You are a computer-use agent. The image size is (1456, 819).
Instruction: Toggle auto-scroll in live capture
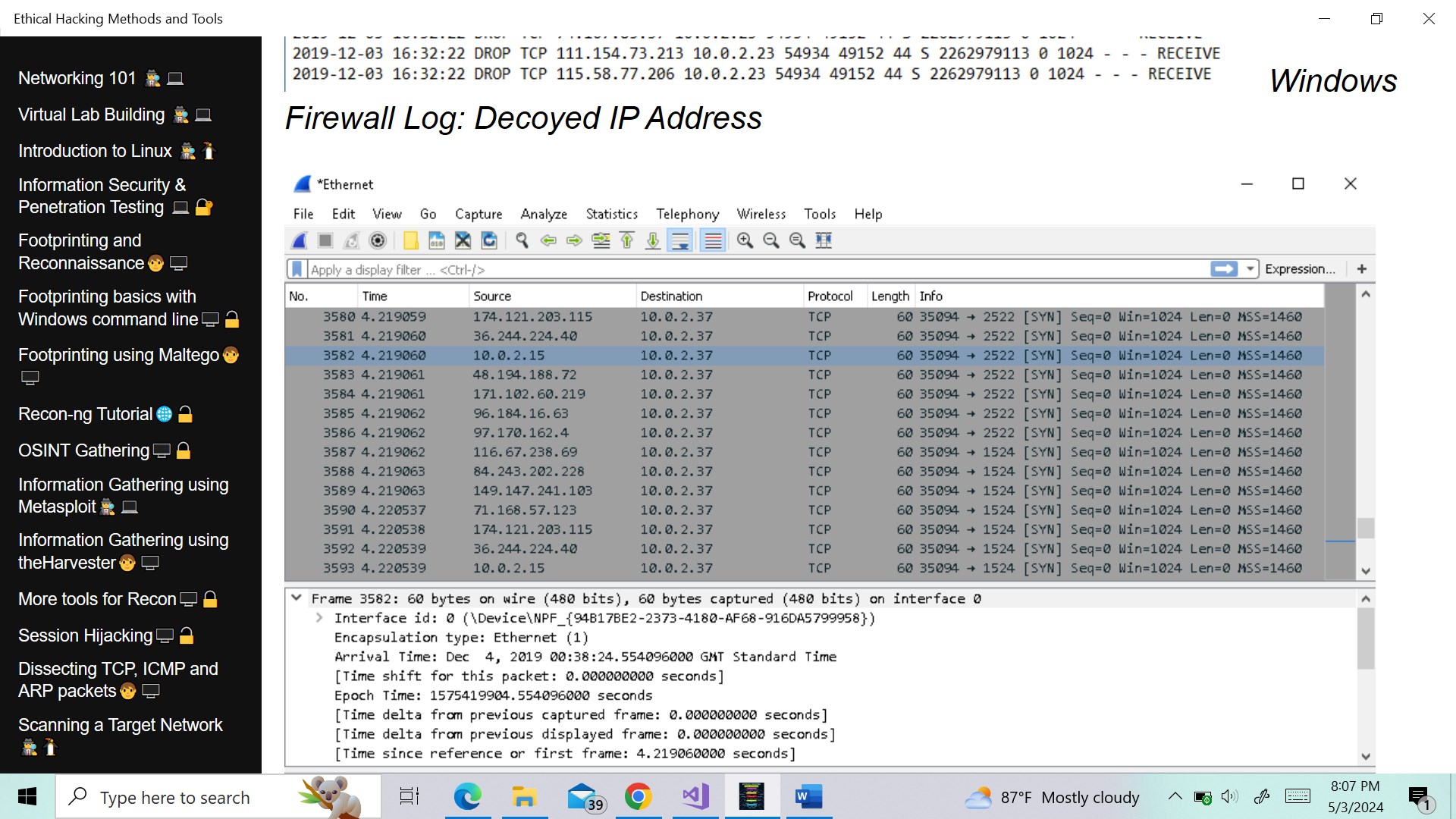pos(680,241)
